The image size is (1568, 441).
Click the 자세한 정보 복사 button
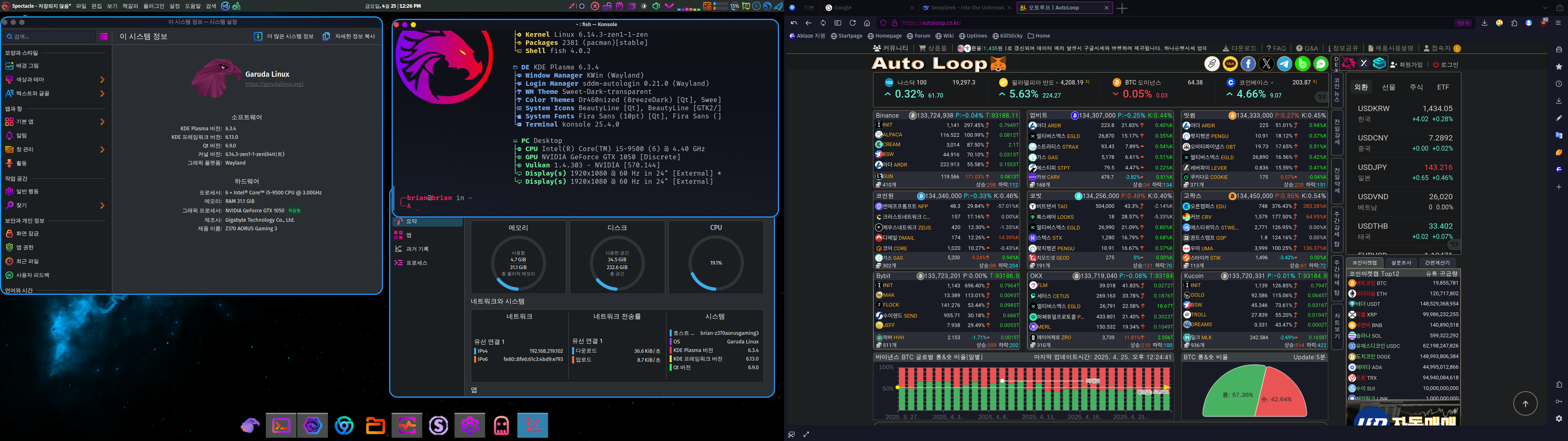(349, 37)
